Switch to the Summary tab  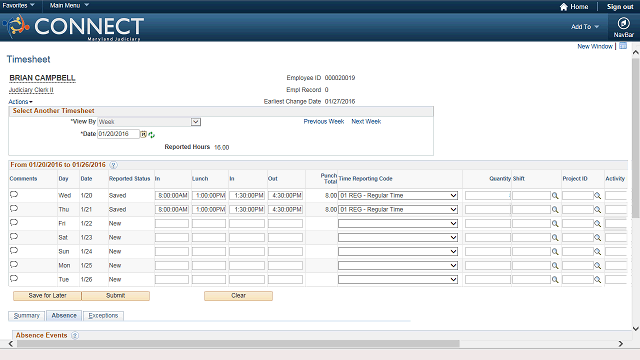click(27, 316)
